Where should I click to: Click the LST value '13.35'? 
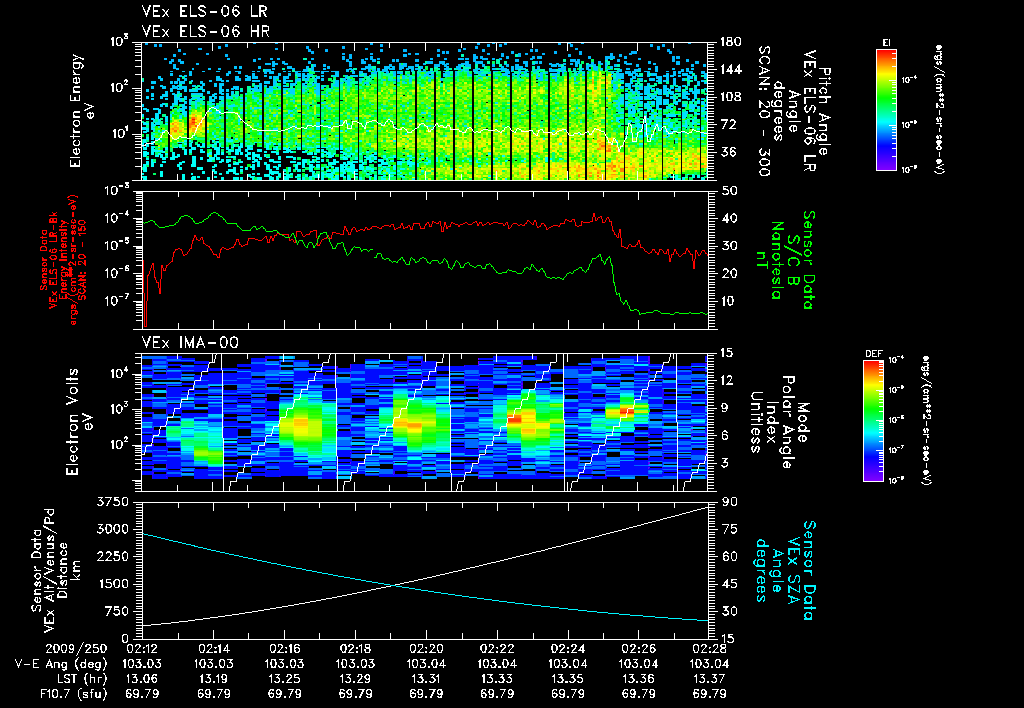pyautogui.click(x=568, y=679)
